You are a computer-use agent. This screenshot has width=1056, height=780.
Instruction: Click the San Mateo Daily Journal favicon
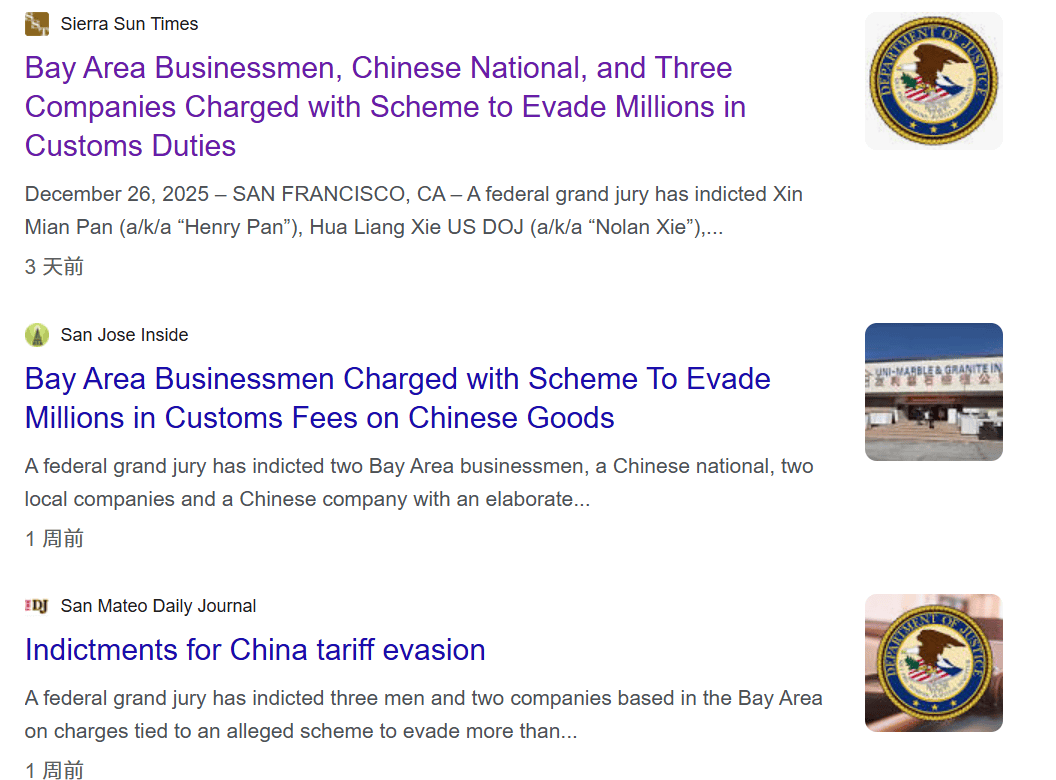[37, 606]
